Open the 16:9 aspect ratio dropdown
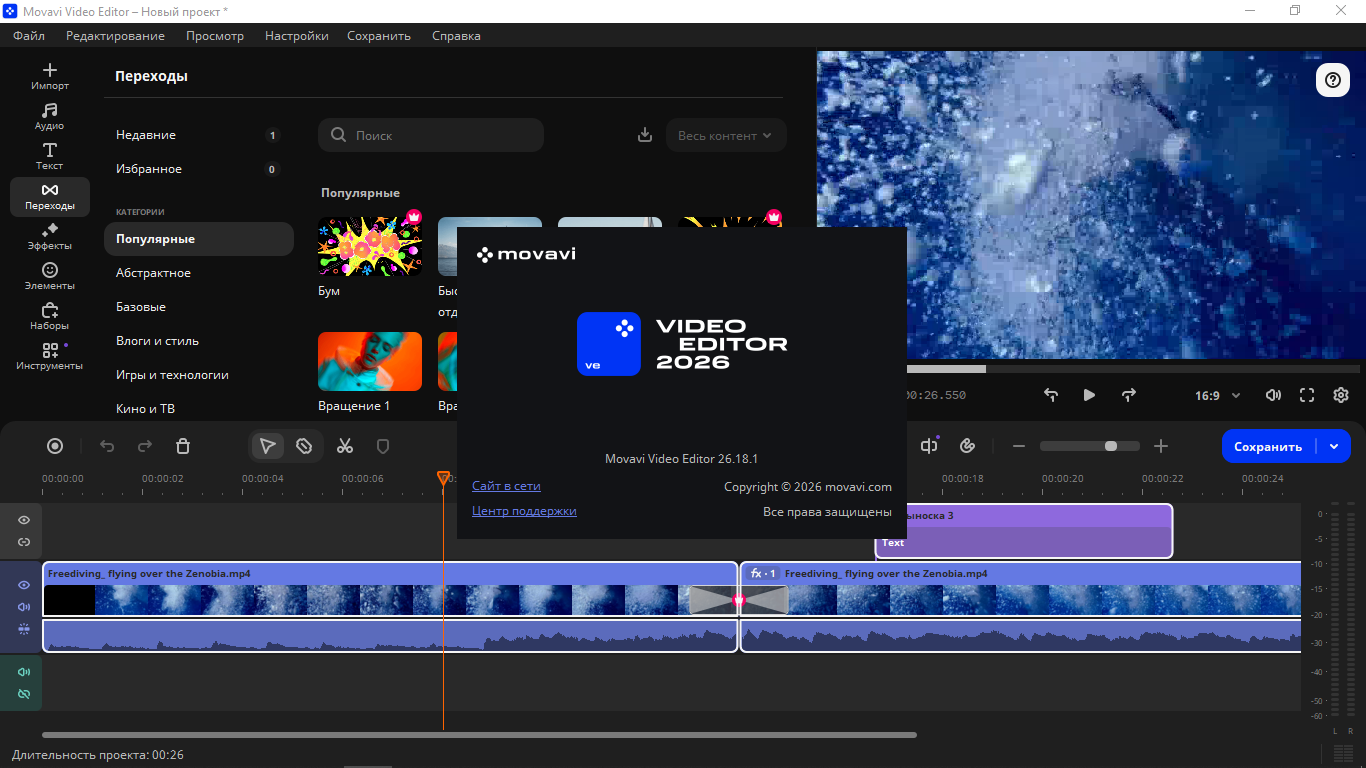 point(1217,395)
